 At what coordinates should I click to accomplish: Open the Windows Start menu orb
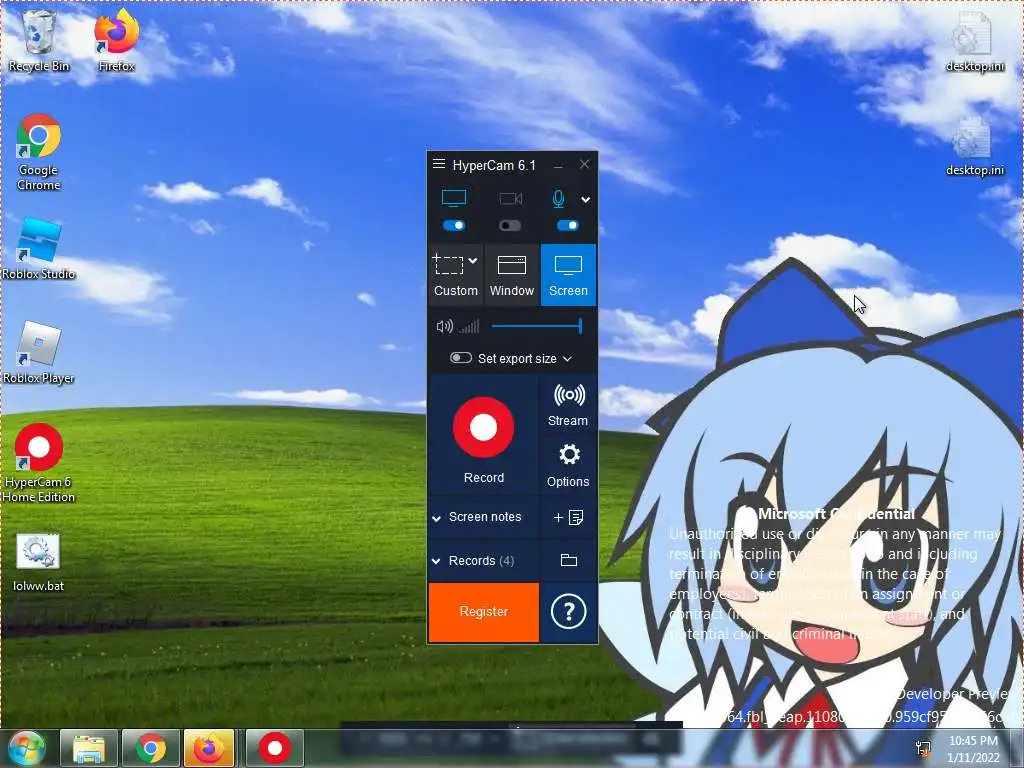pos(27,748)
